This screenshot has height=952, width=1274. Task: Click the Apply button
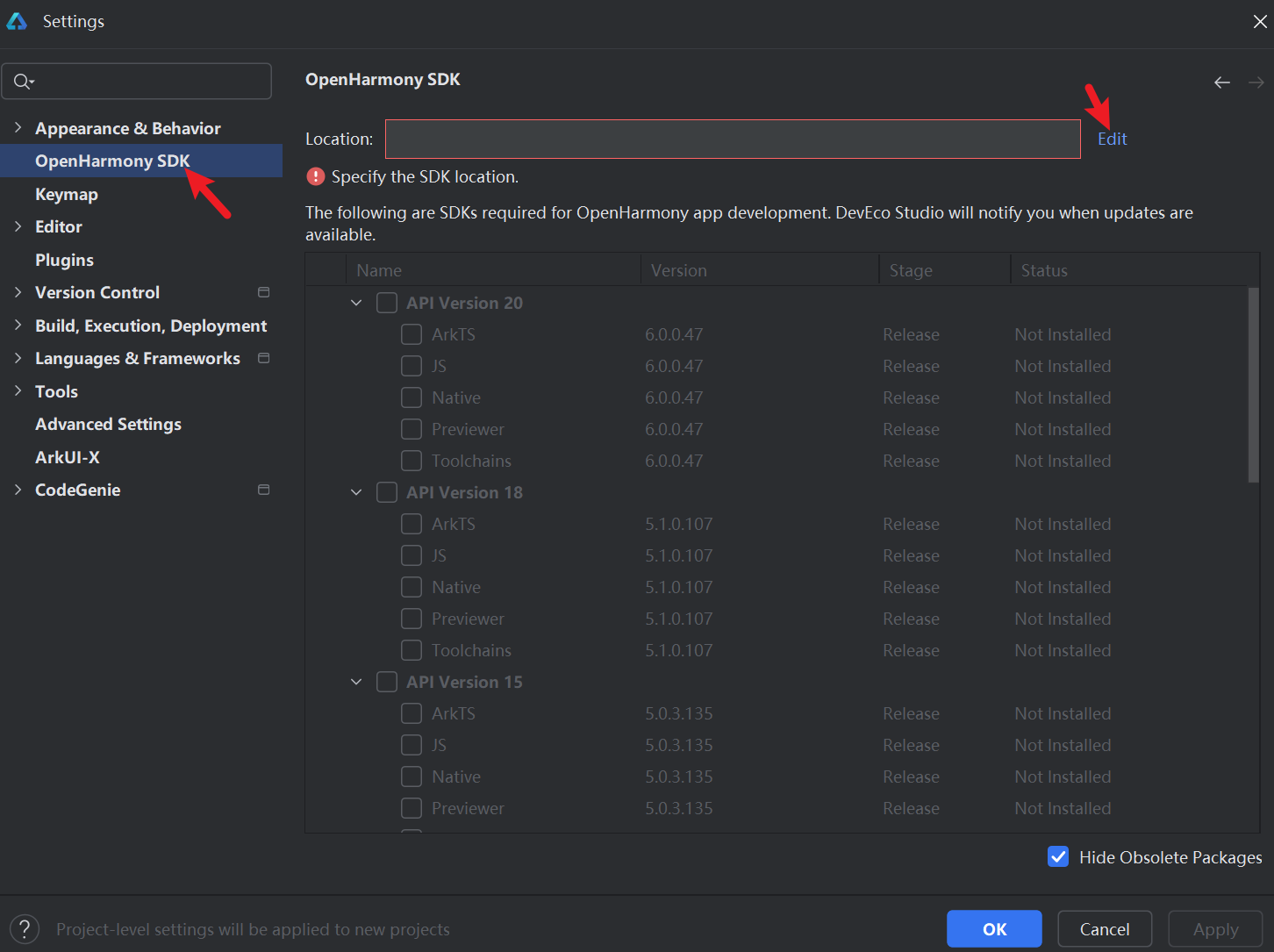(1215, 929)
